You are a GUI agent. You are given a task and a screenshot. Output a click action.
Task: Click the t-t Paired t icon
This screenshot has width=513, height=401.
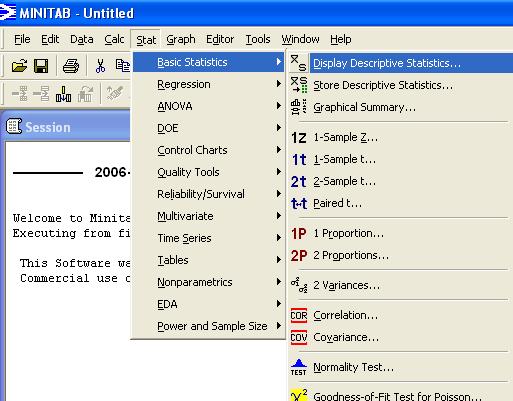tap(299, 203)
